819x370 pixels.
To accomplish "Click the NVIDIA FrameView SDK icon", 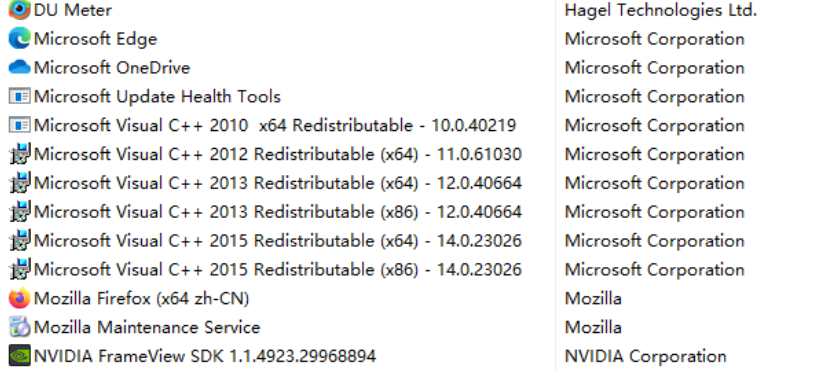I will (x=19, y=356).
